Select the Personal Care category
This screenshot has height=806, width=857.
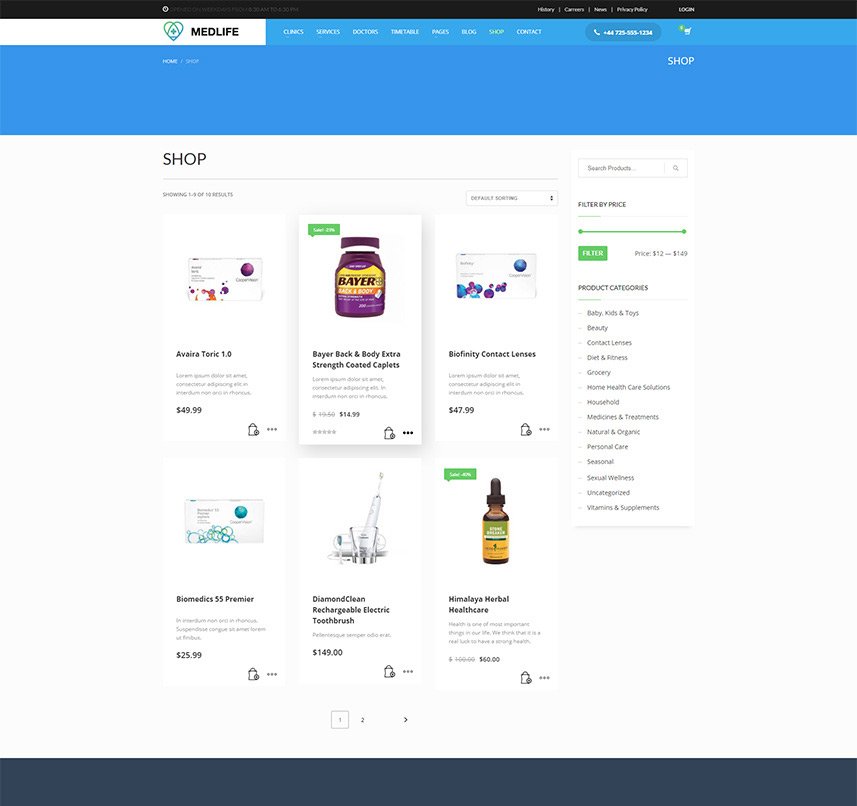pos(607,447)
